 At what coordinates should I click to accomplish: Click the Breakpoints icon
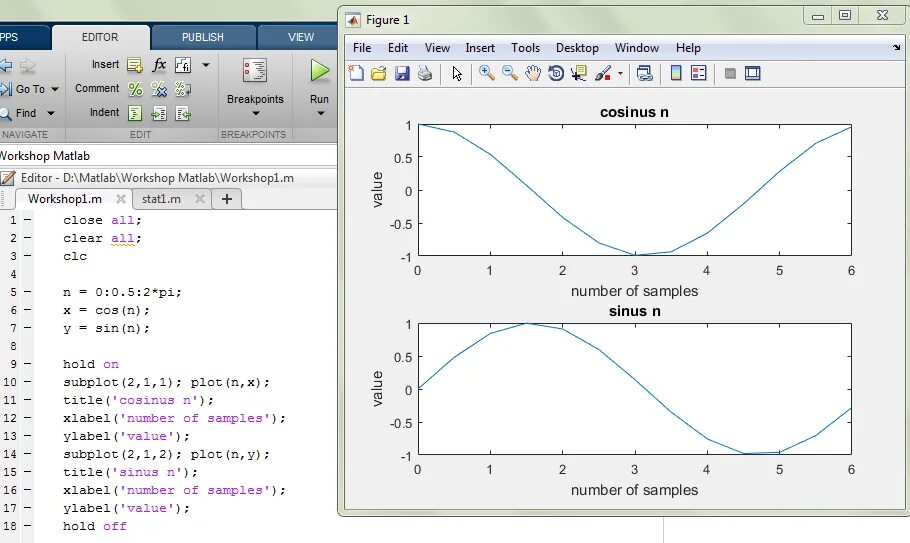coord(255,71)
